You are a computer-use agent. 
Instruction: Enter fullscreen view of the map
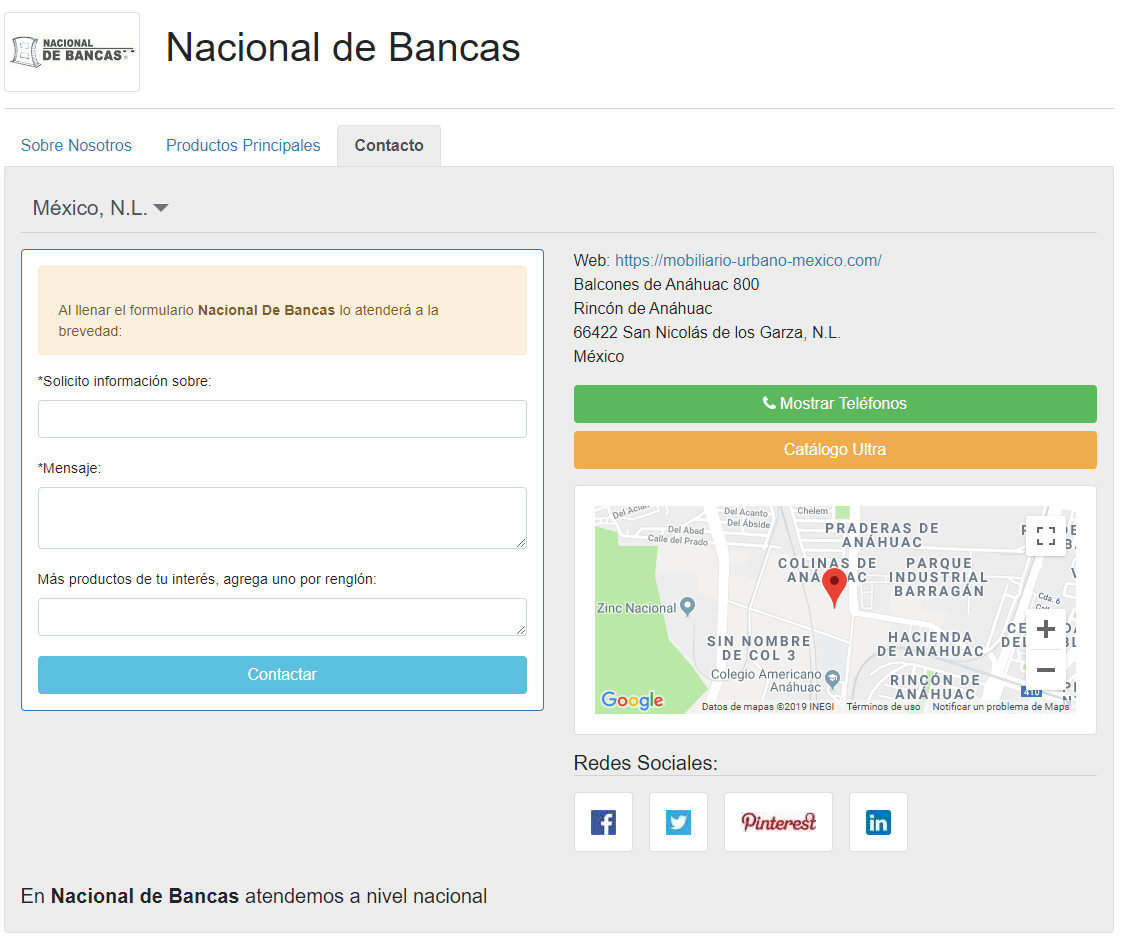[1046, 536]
